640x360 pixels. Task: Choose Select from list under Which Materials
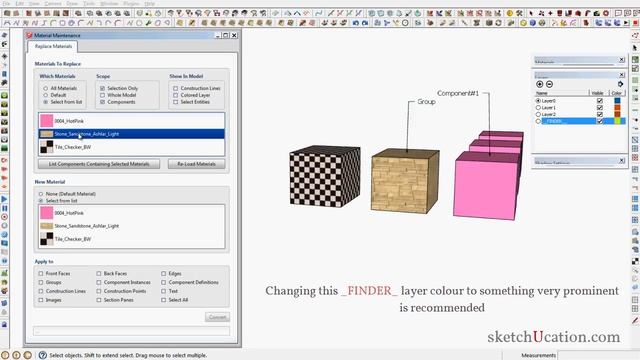[x=45, y=102]
